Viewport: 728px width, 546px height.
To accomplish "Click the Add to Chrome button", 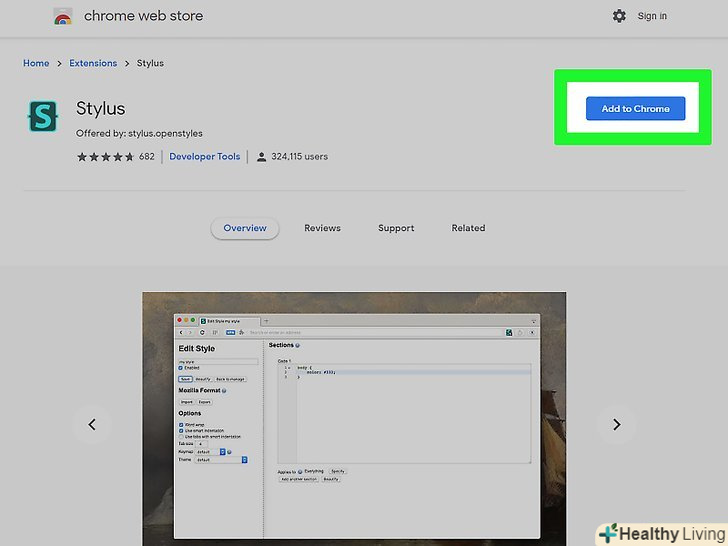I will tap(635, 109).
